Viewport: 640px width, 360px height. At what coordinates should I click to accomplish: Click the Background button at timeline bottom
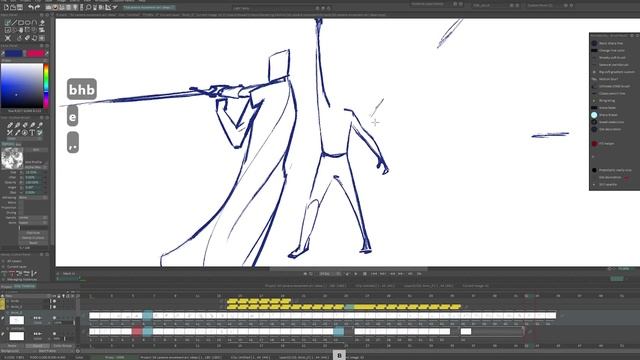click(x=10, y=351)
